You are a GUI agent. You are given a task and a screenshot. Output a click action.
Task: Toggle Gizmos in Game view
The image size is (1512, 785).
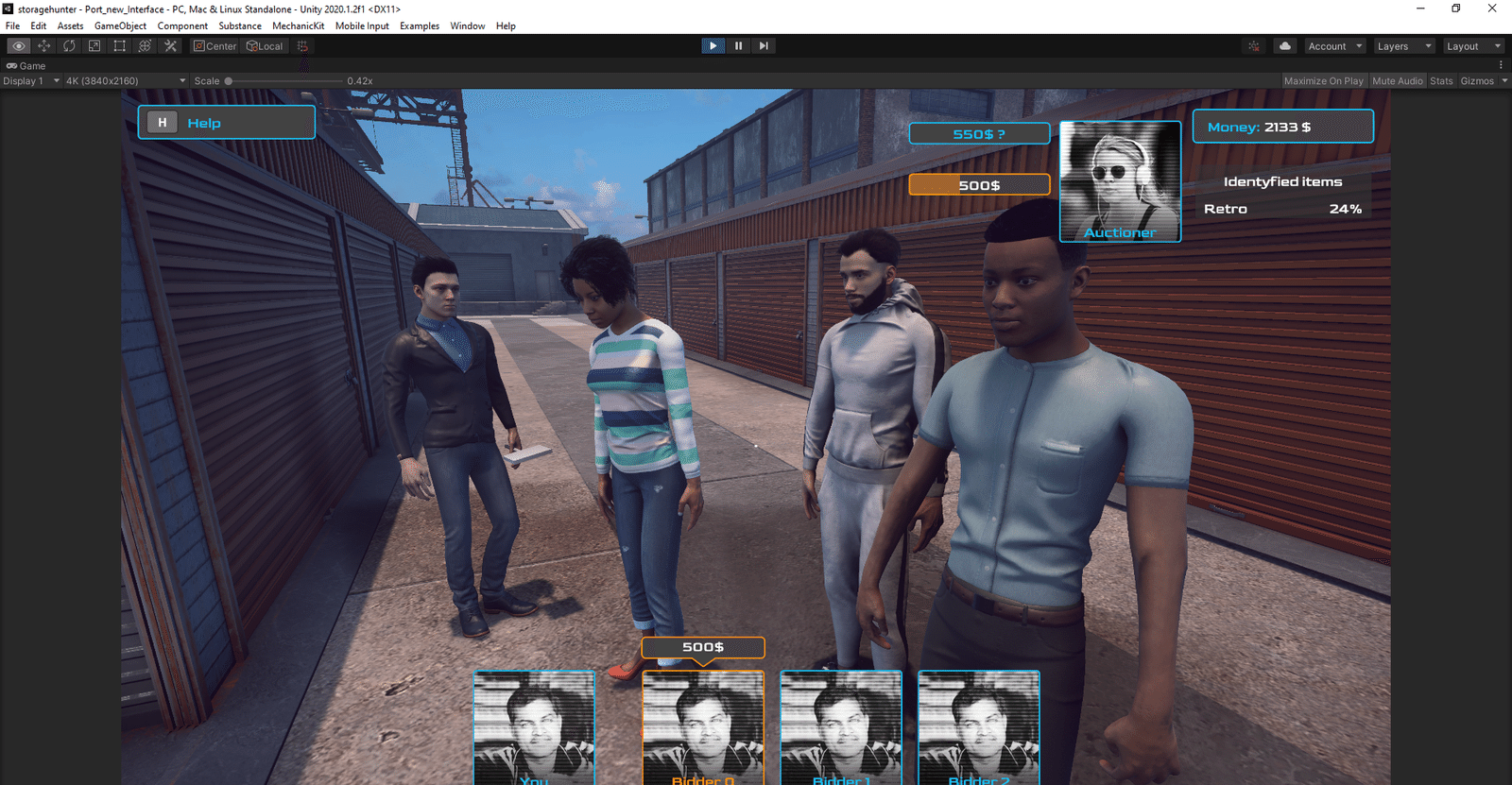(x=1477, y=81)
